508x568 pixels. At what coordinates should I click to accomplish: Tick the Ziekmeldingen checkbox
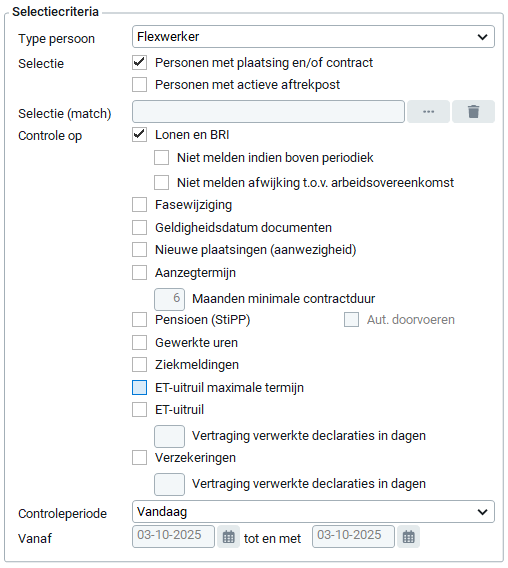(x=140, y=364)
